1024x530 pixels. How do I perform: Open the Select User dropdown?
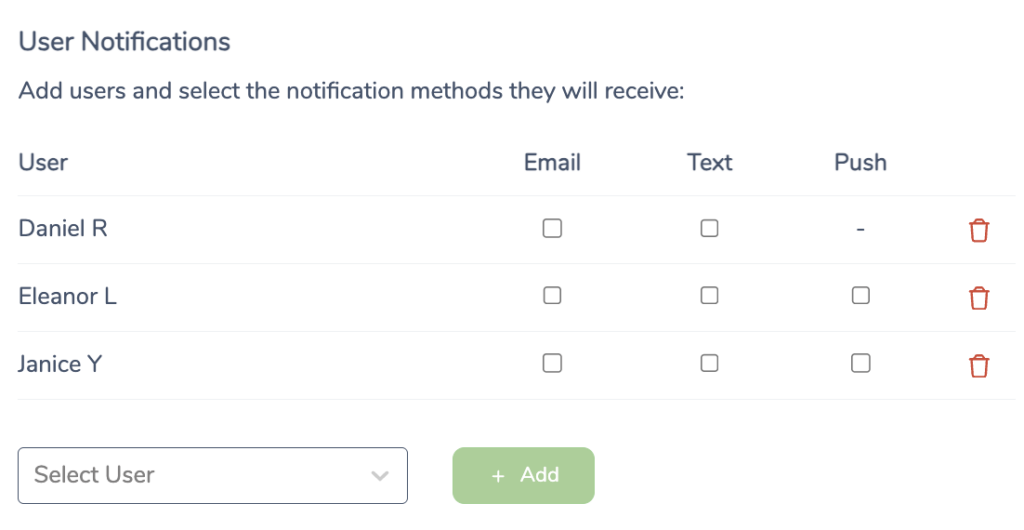click(x=213, y=475)
